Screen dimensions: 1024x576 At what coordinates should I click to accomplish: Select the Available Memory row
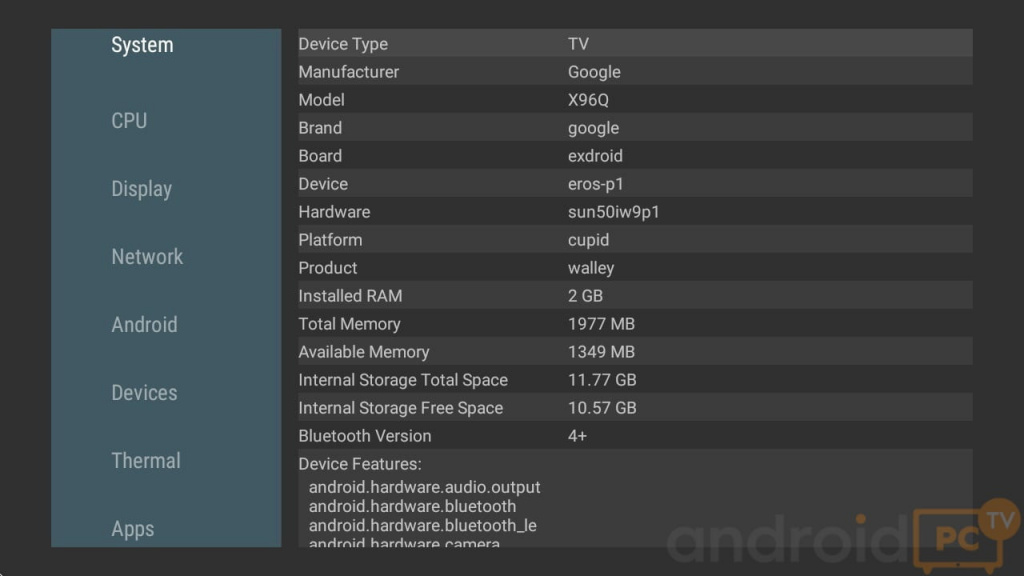(634, 352)
